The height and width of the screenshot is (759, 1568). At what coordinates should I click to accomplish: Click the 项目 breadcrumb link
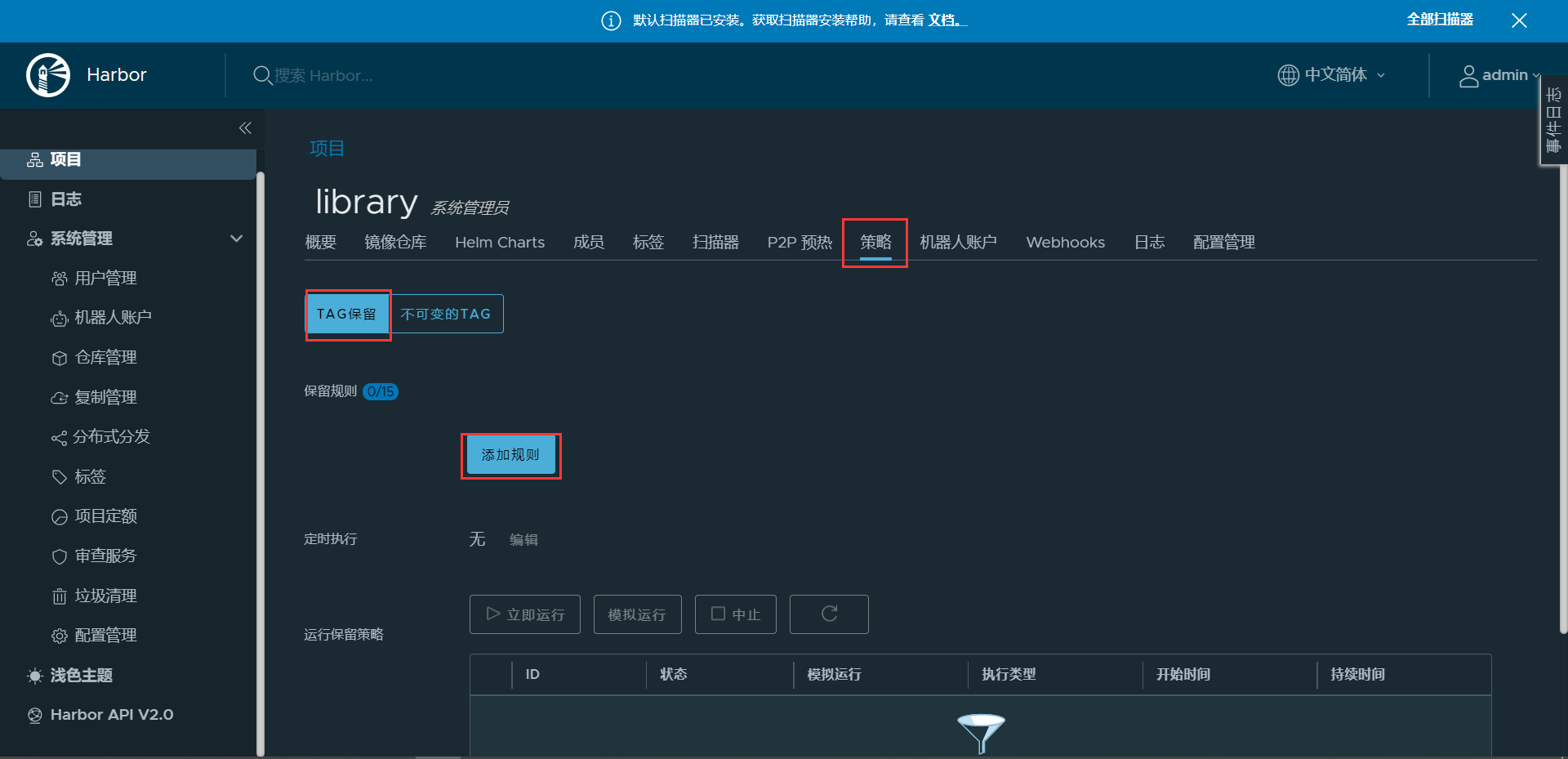tap(327, 149)
